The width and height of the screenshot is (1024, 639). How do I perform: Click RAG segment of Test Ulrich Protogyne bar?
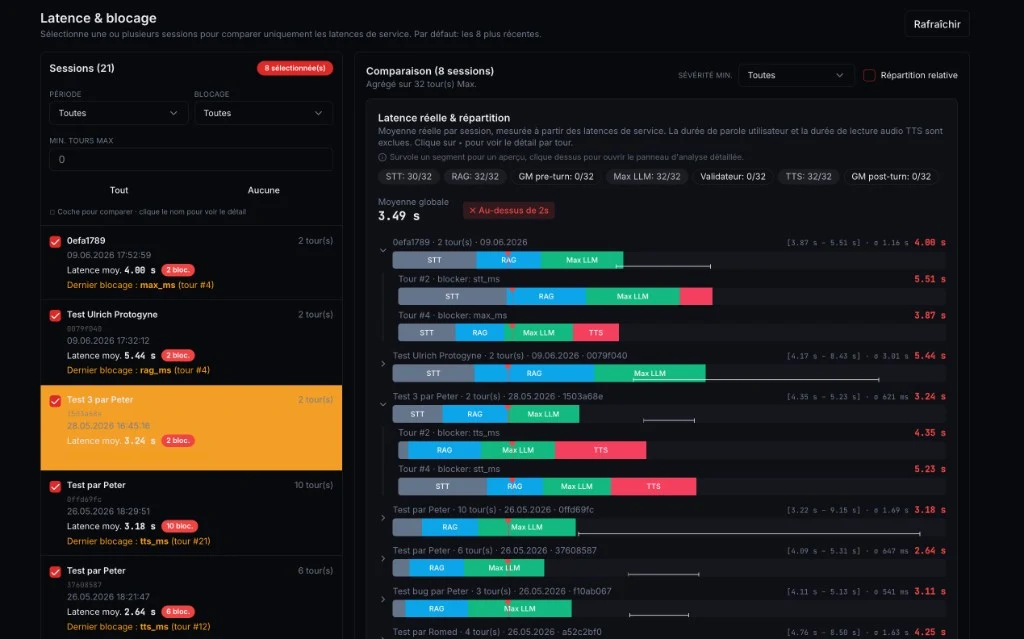(534, 374)
